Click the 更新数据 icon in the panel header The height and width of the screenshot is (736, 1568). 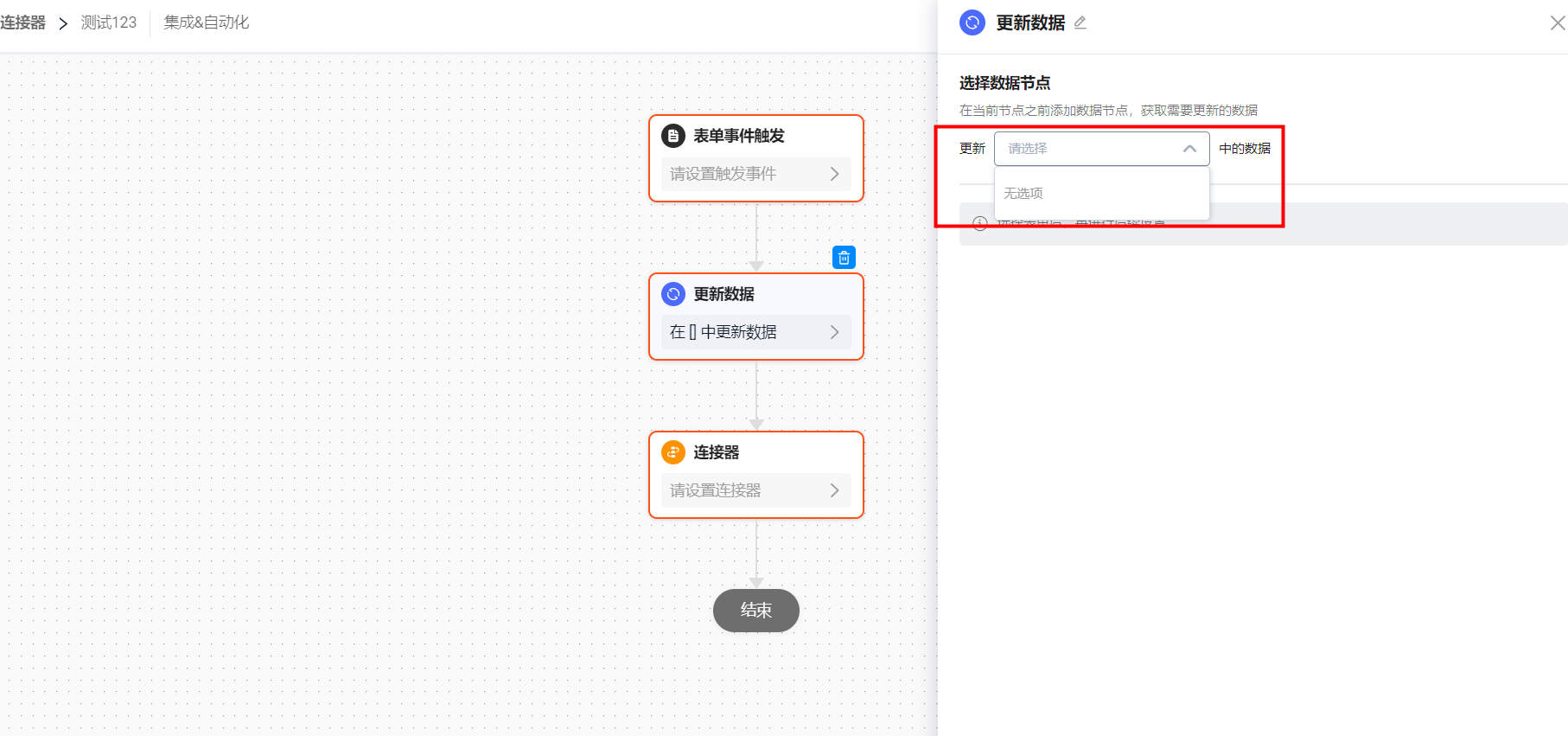pos(972,22)
